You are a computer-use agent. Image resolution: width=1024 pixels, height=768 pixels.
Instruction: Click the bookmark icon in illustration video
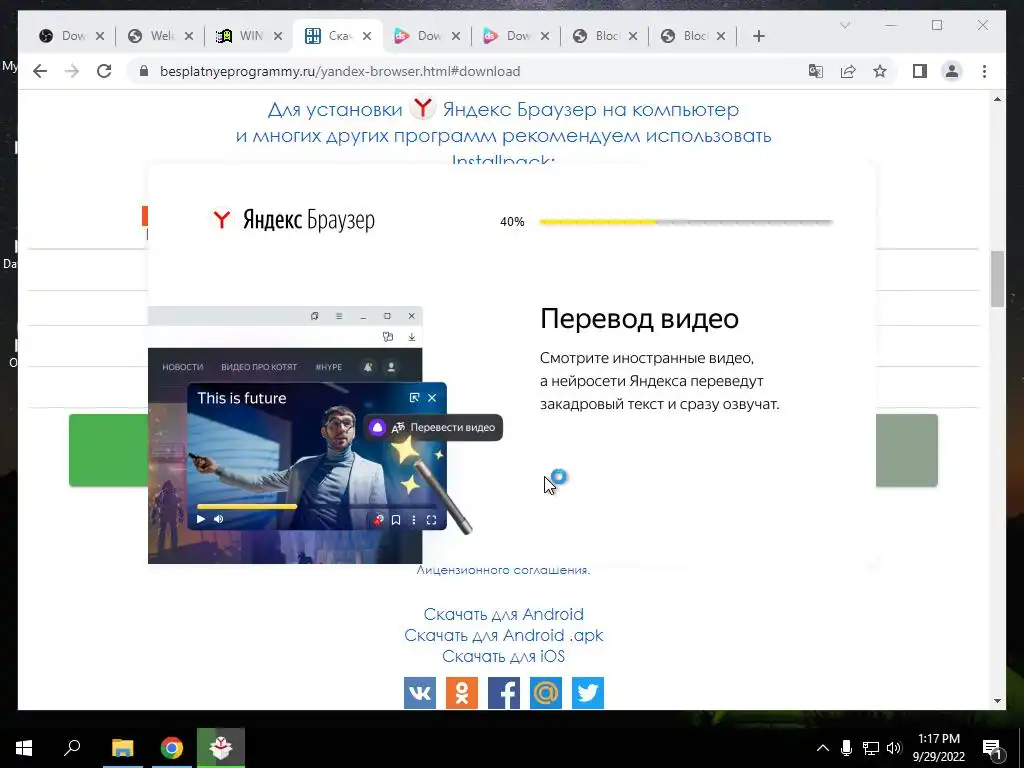pyautogui.click(x=396, y=520)
